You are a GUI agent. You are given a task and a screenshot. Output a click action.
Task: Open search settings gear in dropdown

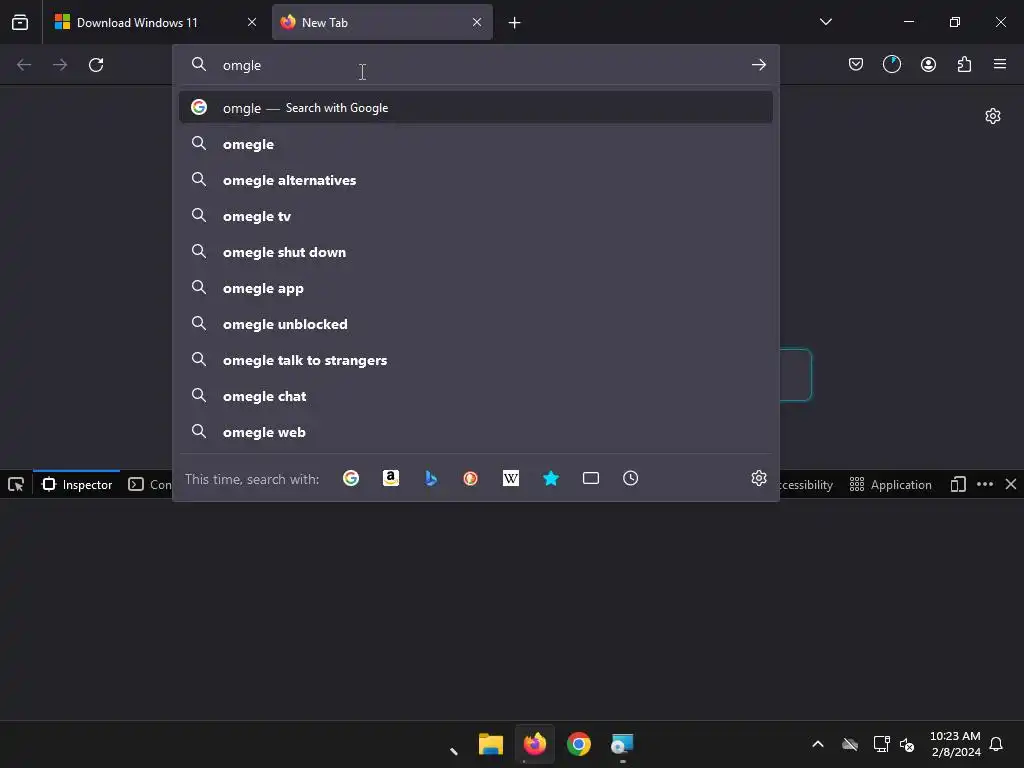[758, 478]
